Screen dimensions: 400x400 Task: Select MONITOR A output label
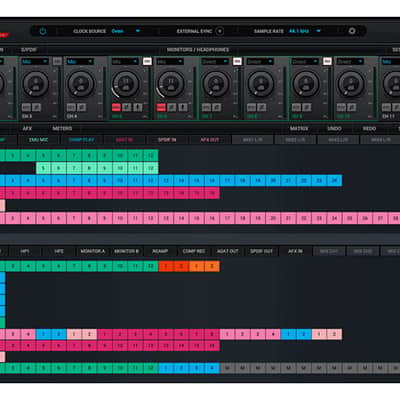point(93,251)
